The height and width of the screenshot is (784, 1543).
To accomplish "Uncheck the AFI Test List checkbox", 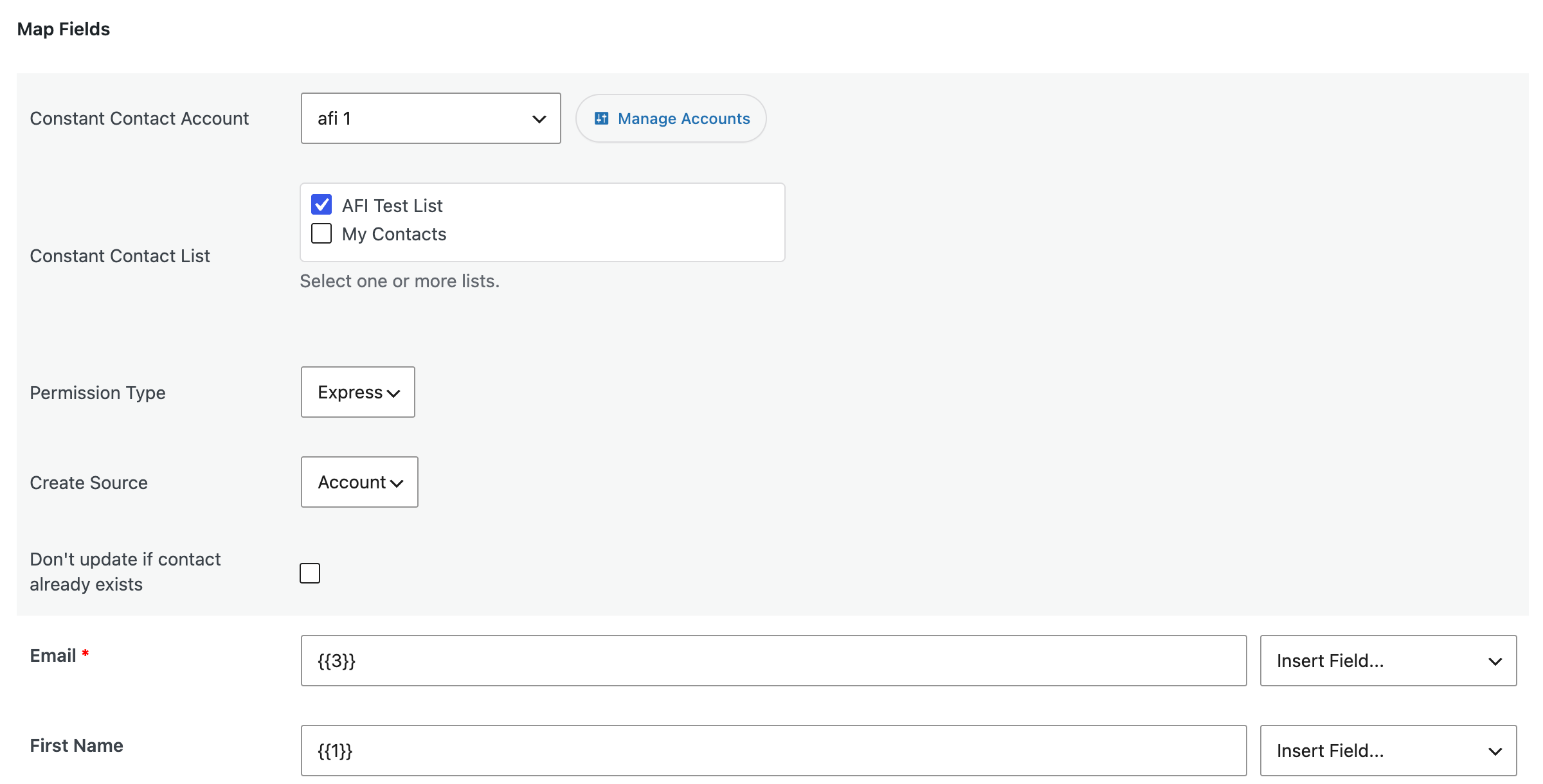I will [321, 205].
